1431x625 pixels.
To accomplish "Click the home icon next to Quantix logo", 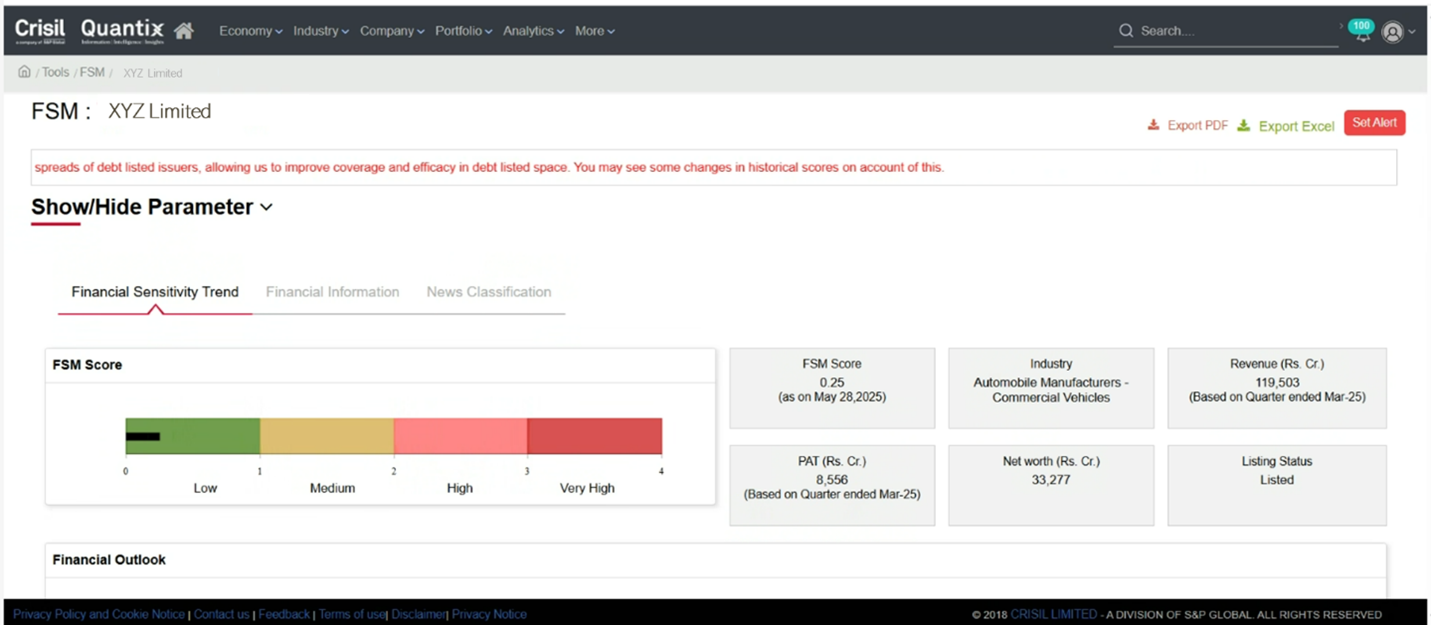I will [x=184, y=31].
